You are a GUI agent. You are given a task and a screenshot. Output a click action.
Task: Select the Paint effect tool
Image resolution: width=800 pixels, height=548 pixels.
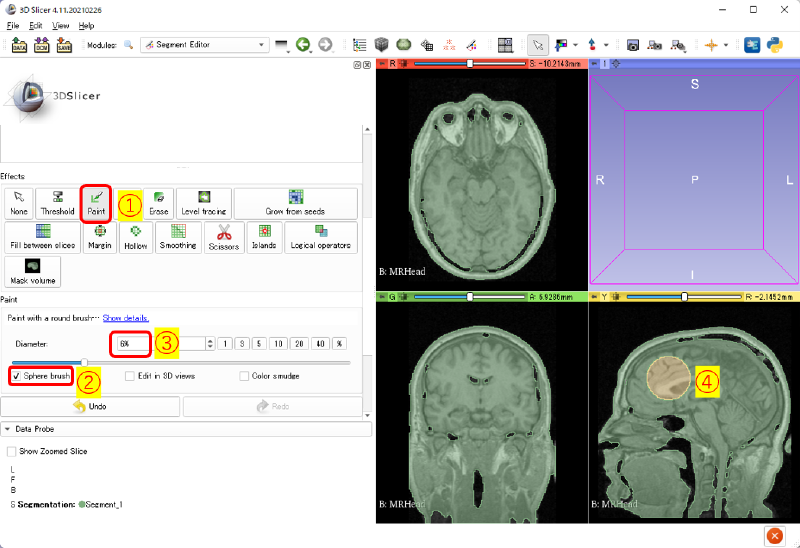pos(97,203)
